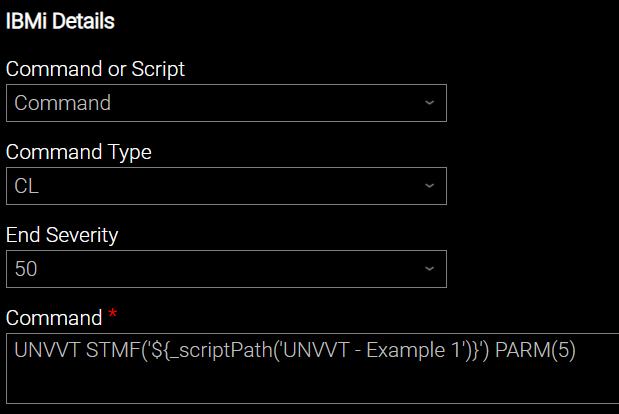Click the chevron arrow in Command or Script dropdown
619x414 pixels.
(x=429, y=103)
